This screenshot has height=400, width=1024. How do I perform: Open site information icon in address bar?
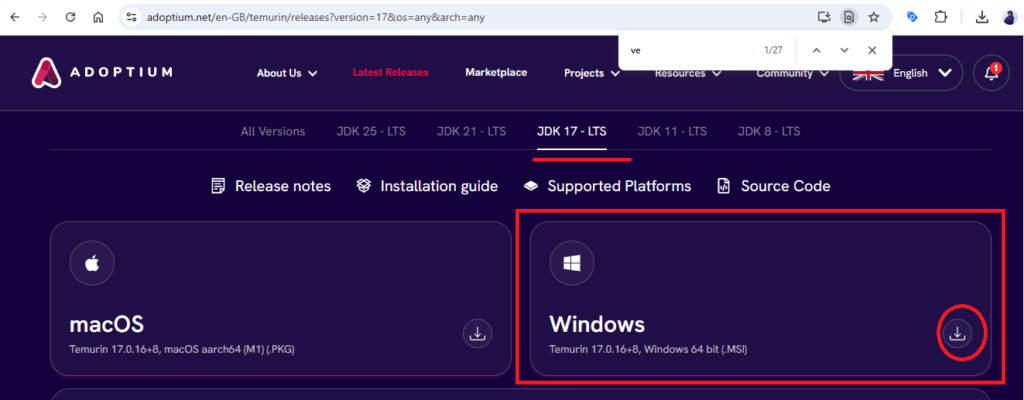[131, 17]
